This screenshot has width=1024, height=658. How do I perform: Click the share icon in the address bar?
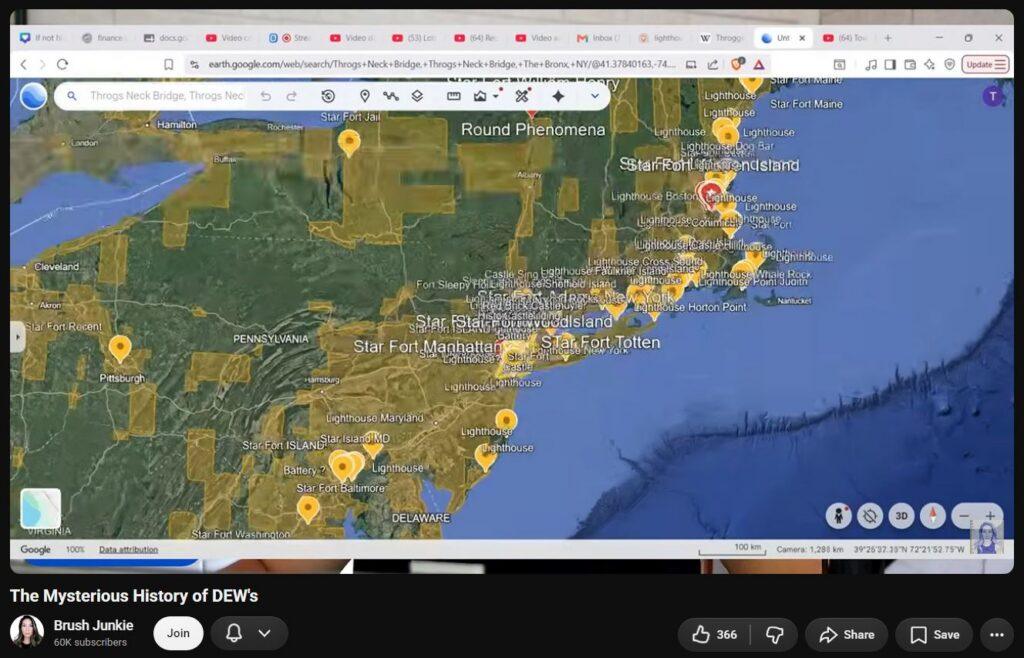712,65
